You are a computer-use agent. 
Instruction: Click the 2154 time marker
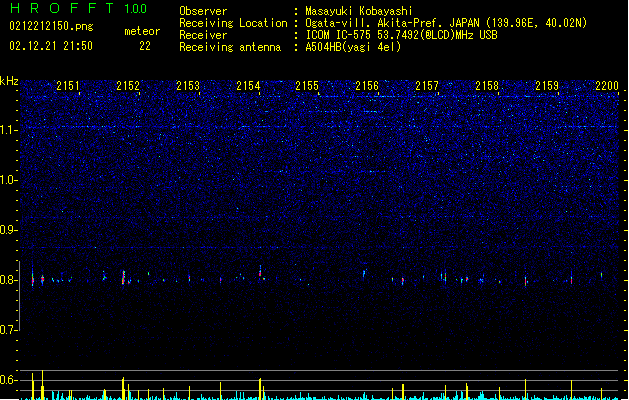248,86
